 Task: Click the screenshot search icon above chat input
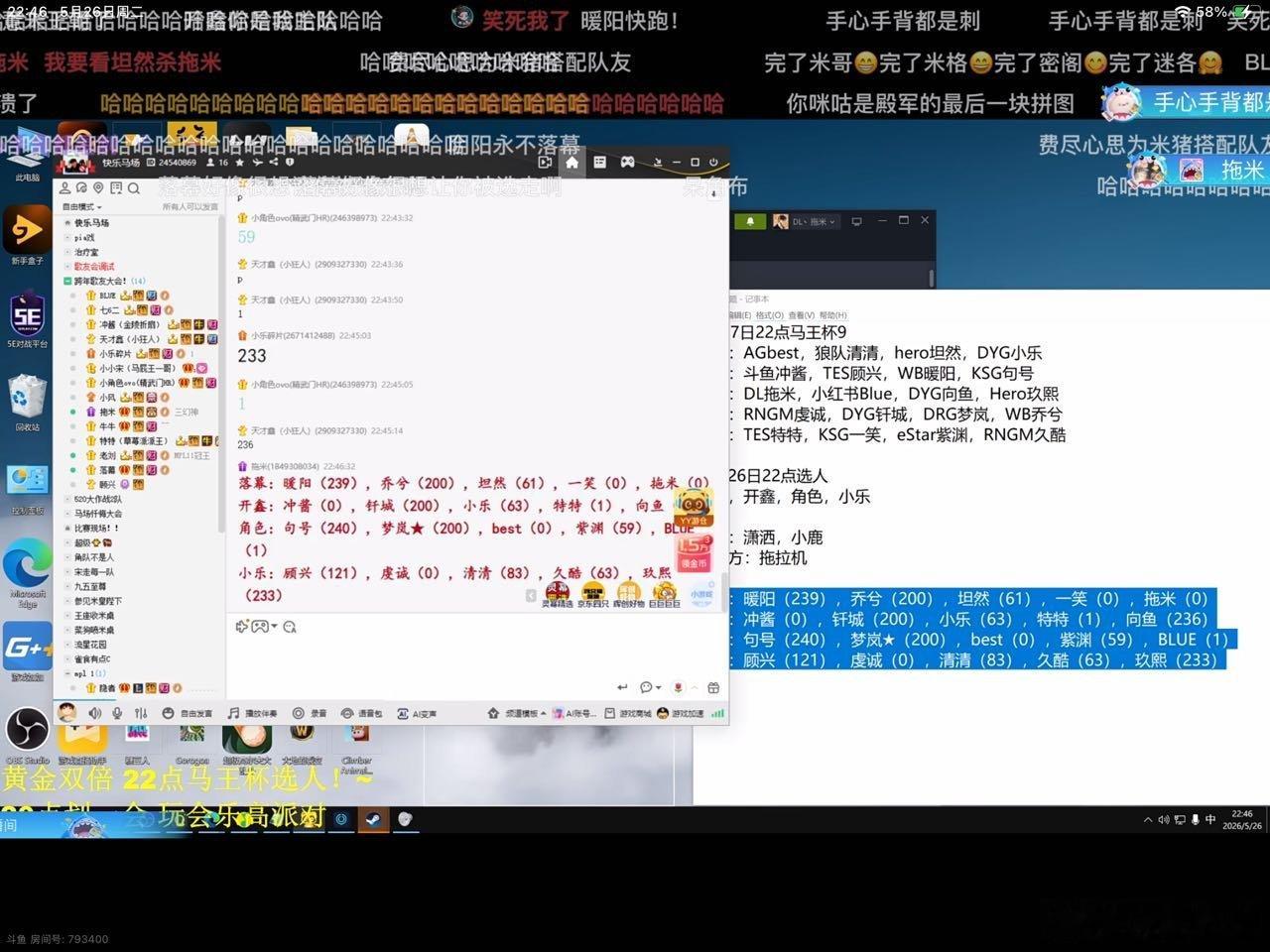(290, 627)
